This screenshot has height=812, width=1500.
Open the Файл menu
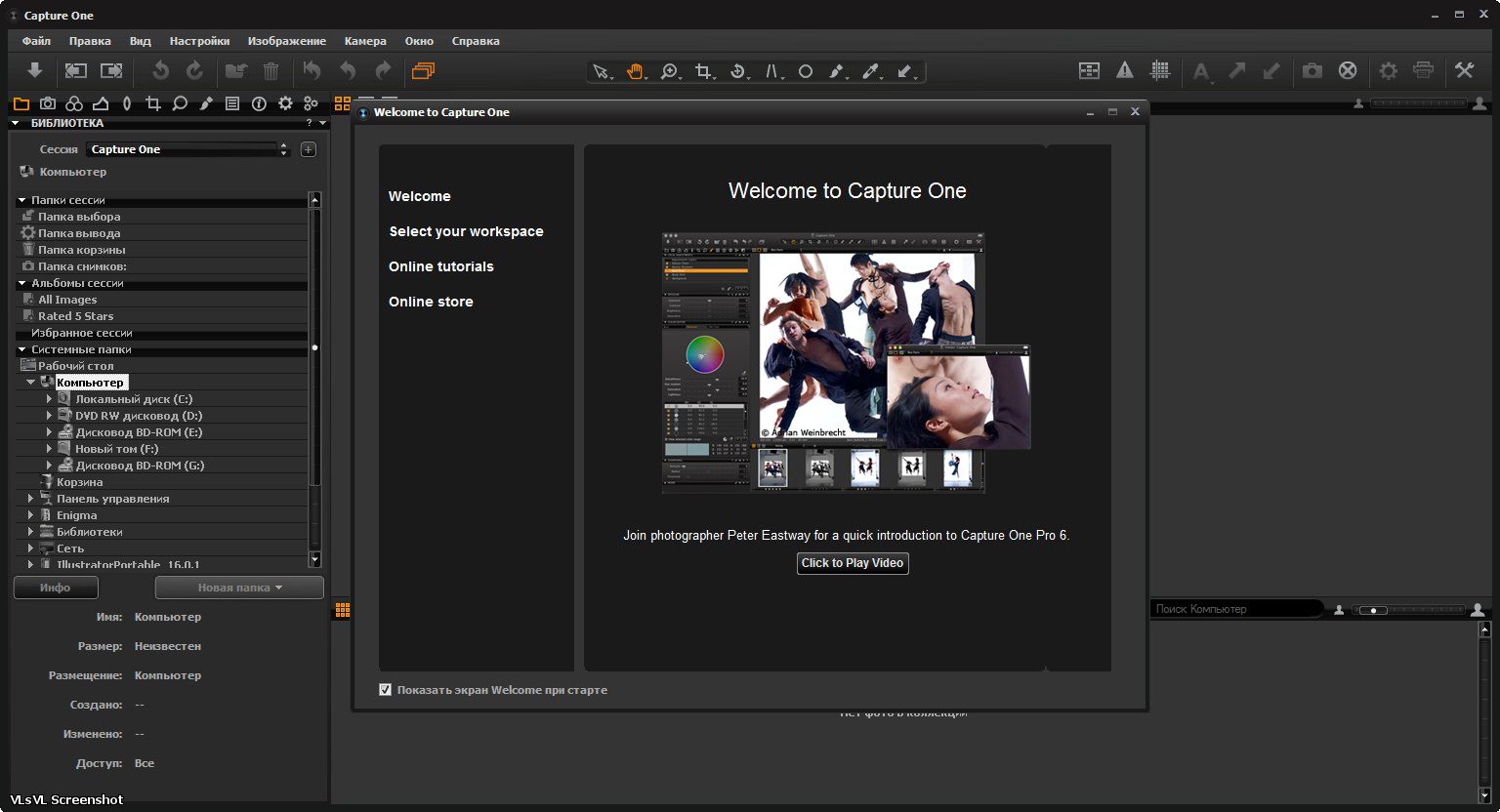coord(36,41)
